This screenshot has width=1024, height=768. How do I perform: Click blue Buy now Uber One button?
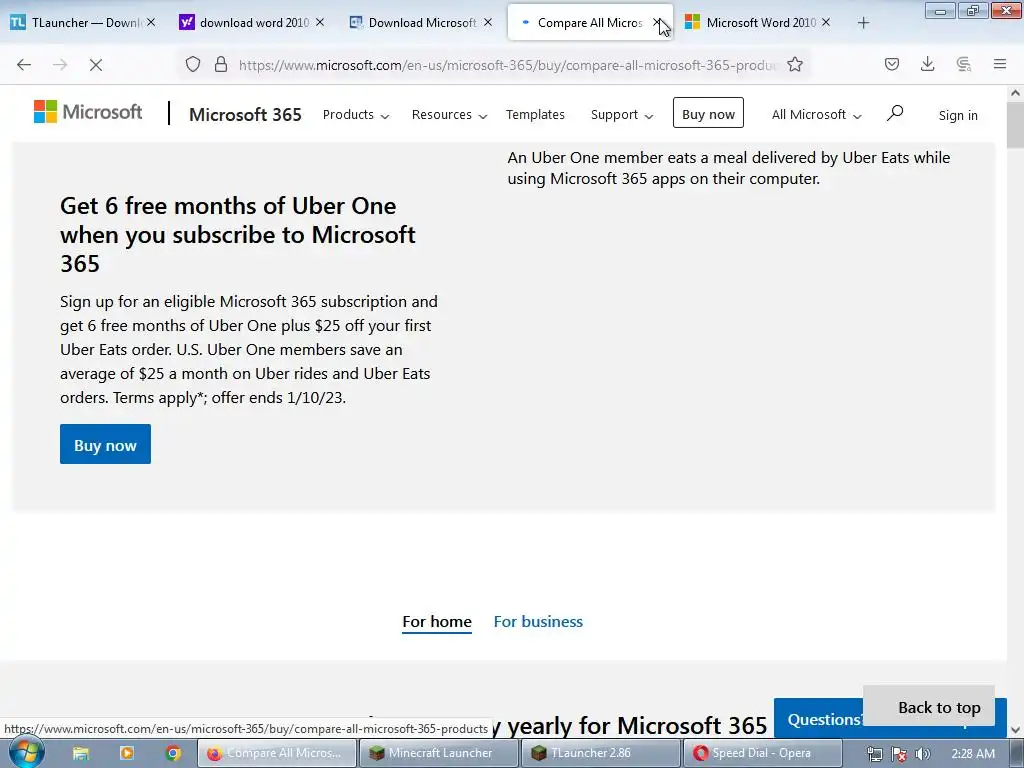(105, 444)
